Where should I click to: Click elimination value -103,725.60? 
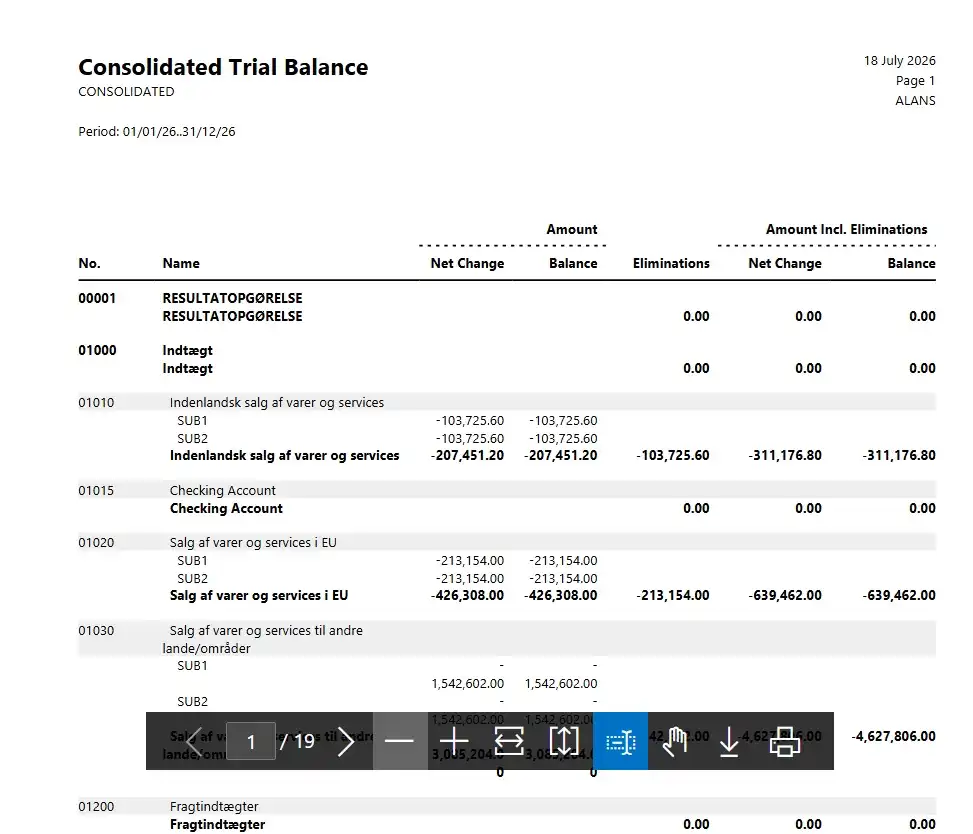(x=673, y=455)
